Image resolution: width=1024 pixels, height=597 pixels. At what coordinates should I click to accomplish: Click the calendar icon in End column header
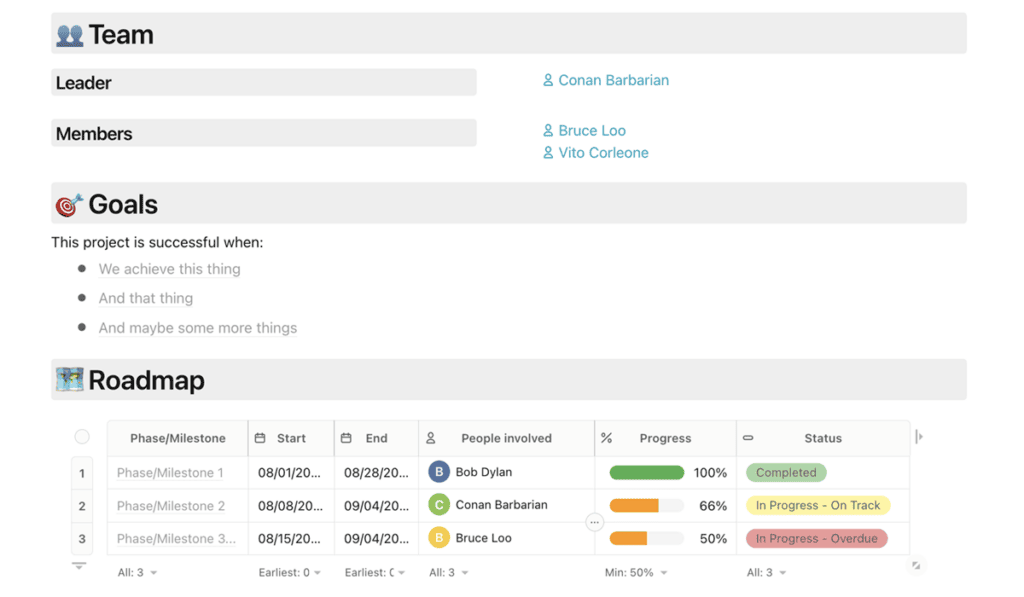click(x=346, y=438)
